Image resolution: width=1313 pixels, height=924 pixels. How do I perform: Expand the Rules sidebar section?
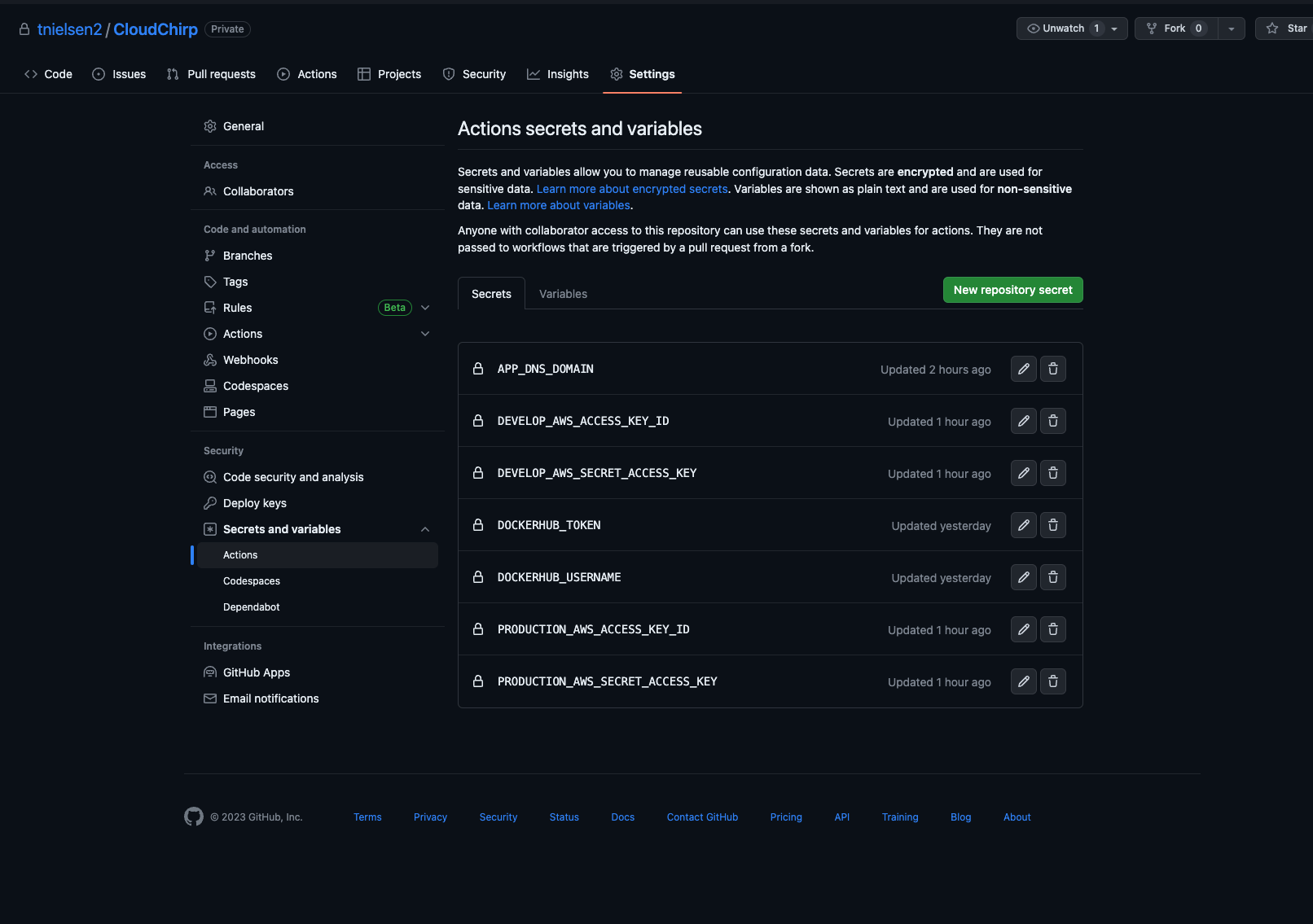point(425,308)
